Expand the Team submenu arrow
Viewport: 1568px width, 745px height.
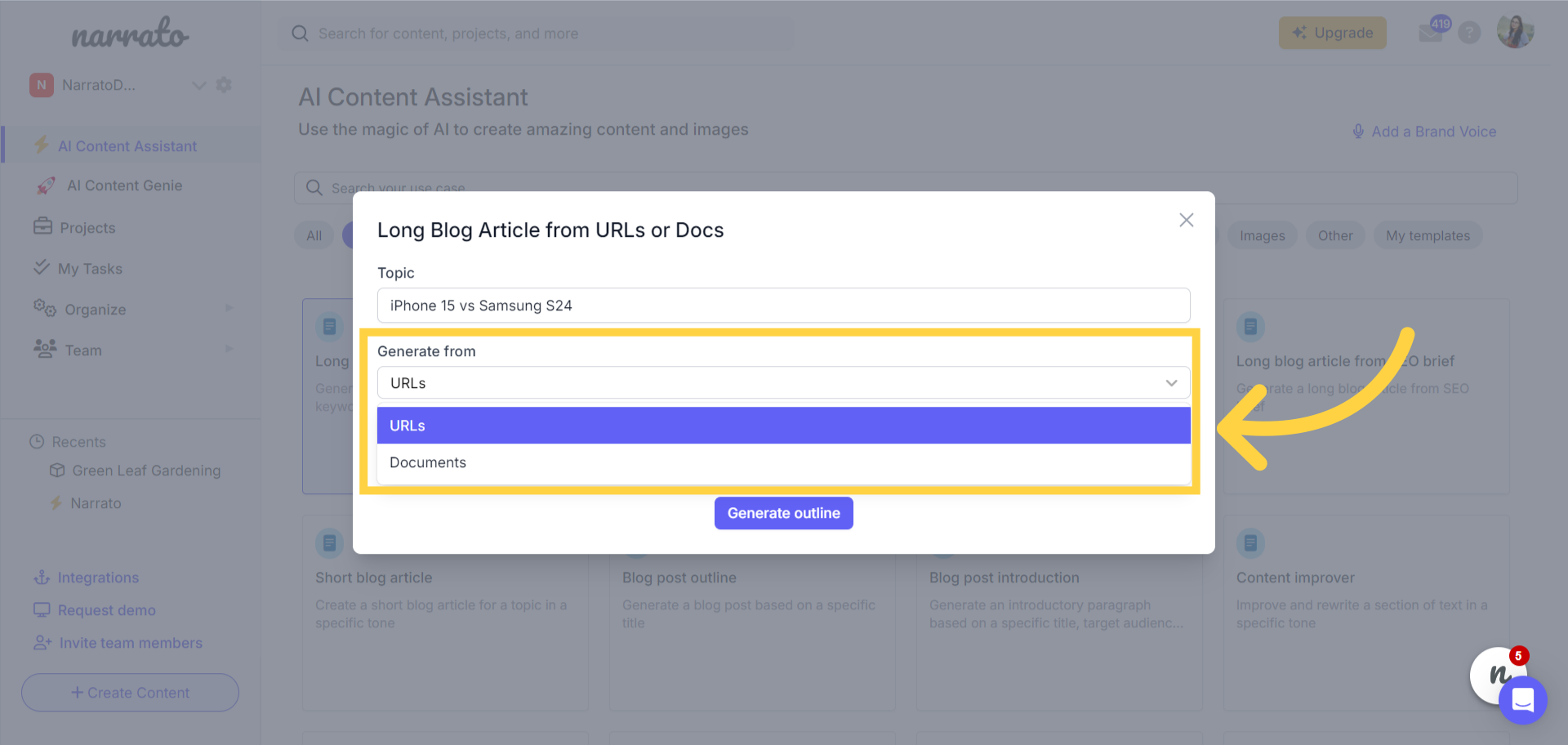(229, 349)
